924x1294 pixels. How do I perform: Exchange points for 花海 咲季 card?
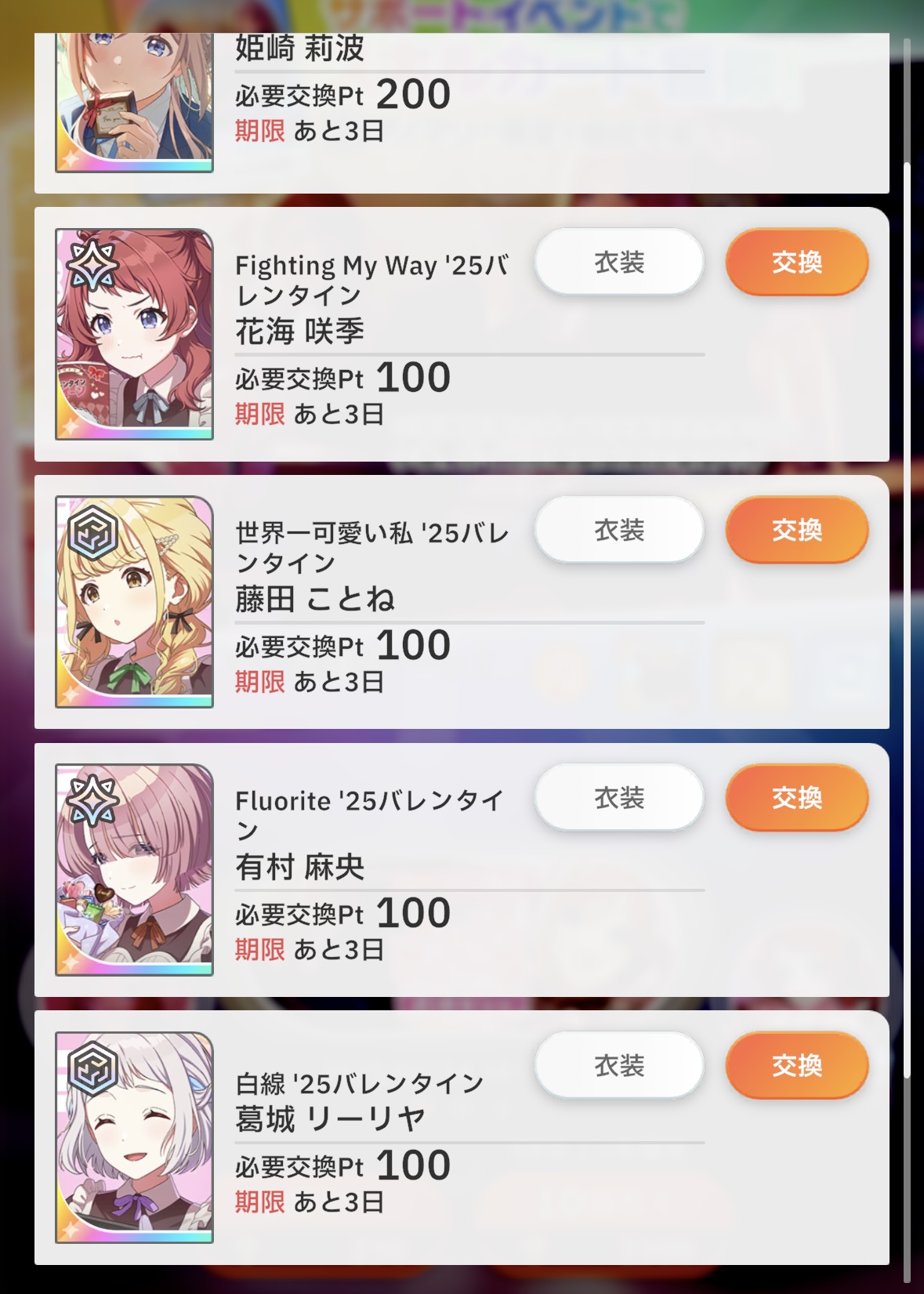(797, 262)
